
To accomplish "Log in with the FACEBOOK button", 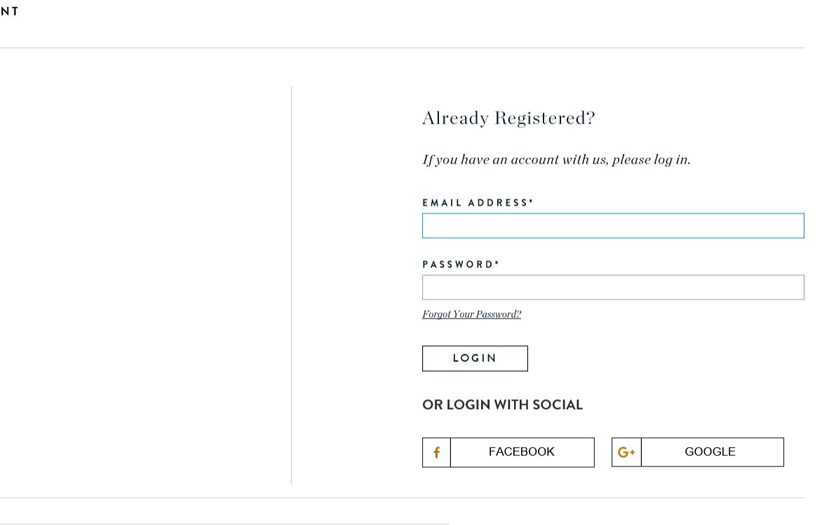I will 521,452.
